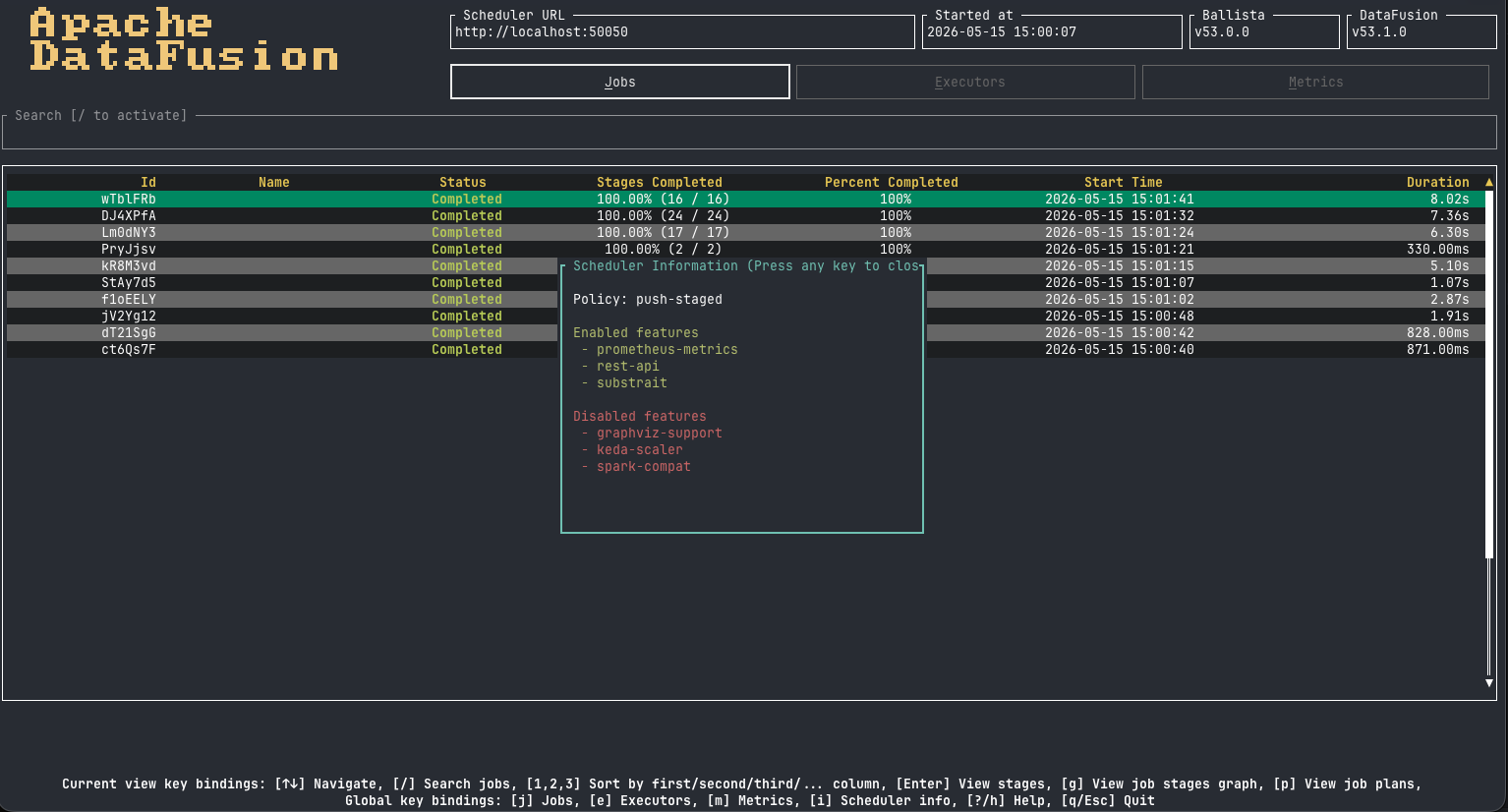Click the DataFusion version v53.1.0
This screenshot has height=812, width=1508.
click(1379, 31)
